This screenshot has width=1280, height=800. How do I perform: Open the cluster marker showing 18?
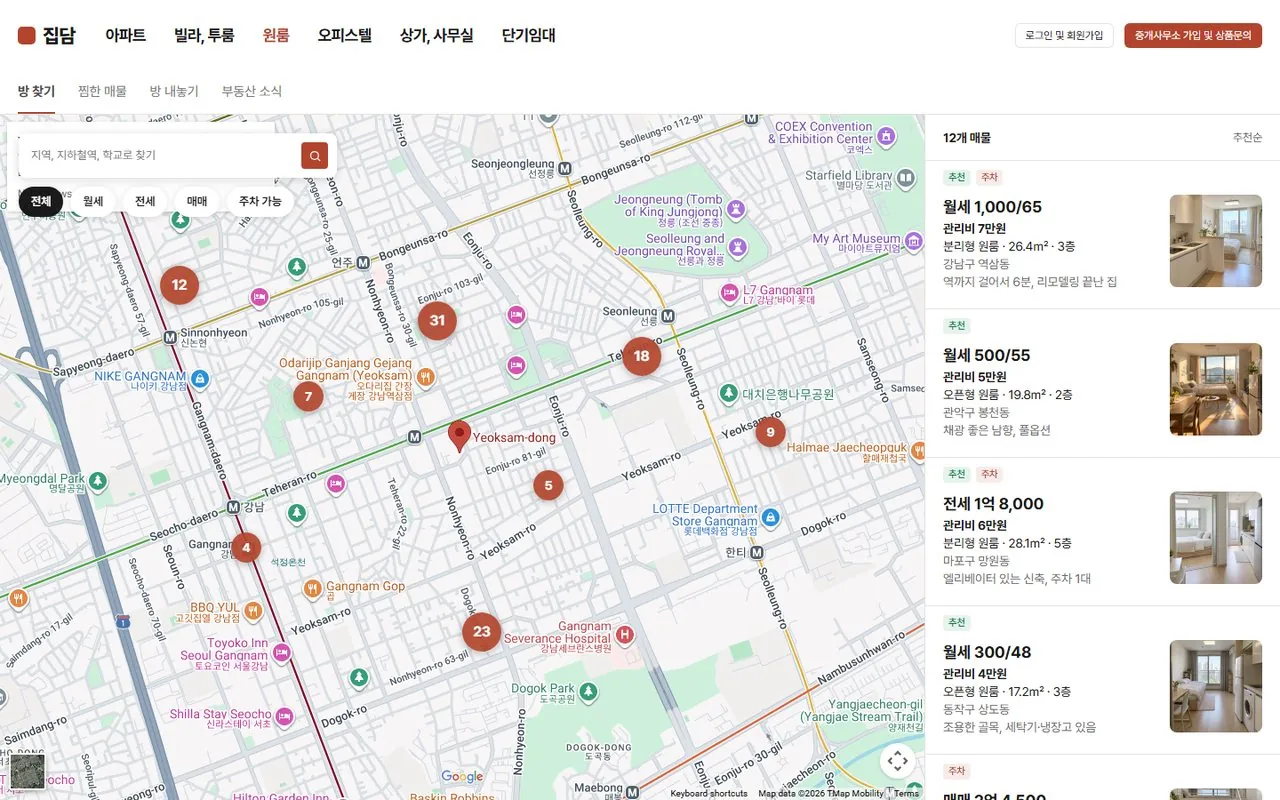tap(641, 356)
